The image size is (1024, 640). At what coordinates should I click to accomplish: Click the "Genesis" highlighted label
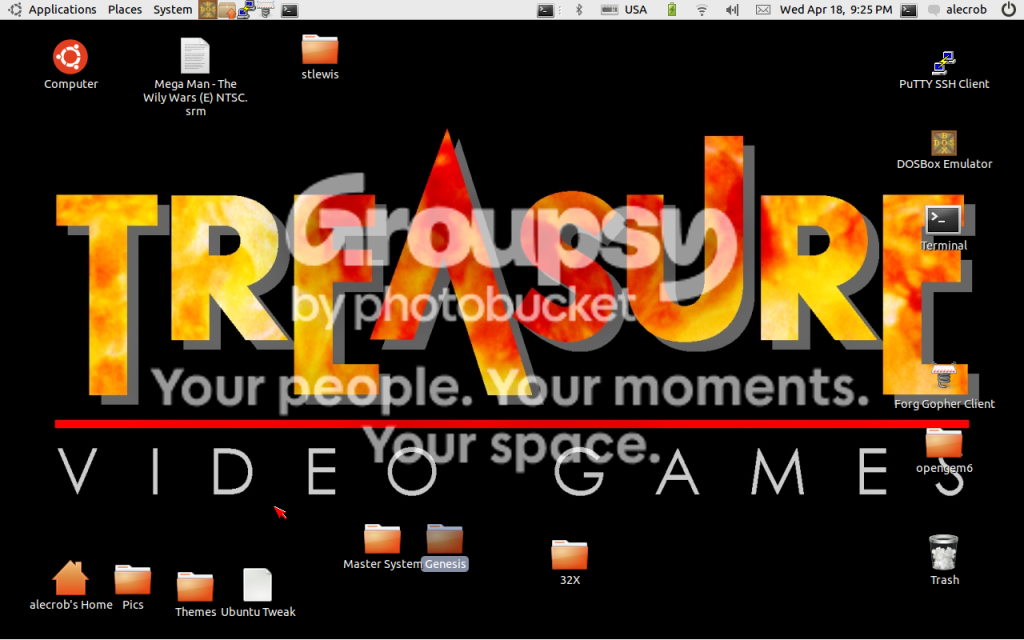(445, 564)
